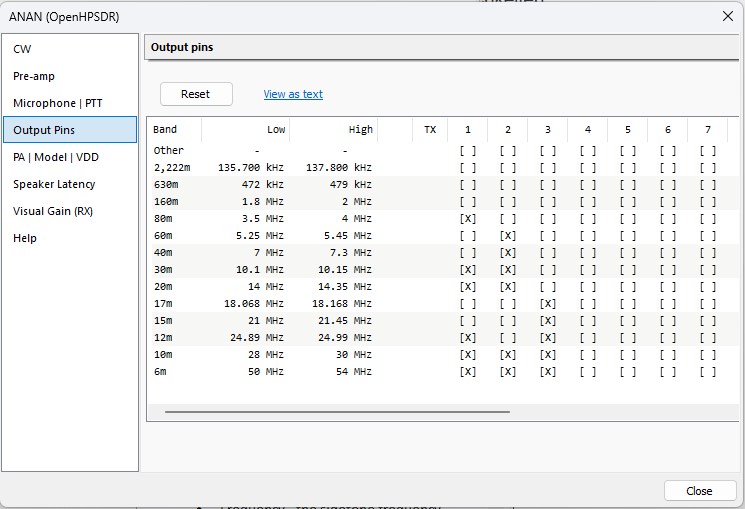Select the 630m band label

[166, 184]
